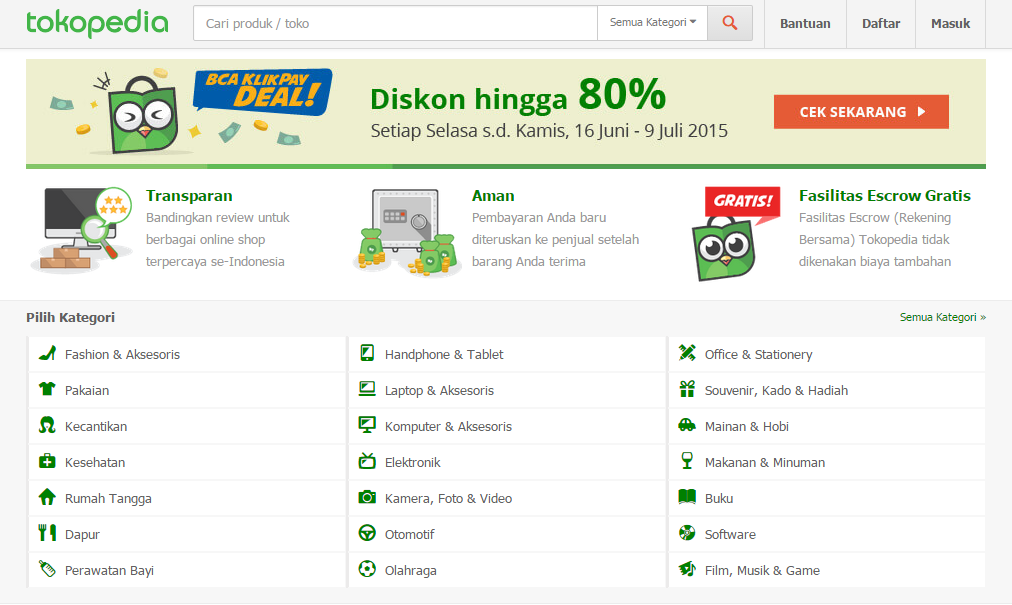Click the Diskon hingga 80% banner text
1012x605 pixels.
518,96
